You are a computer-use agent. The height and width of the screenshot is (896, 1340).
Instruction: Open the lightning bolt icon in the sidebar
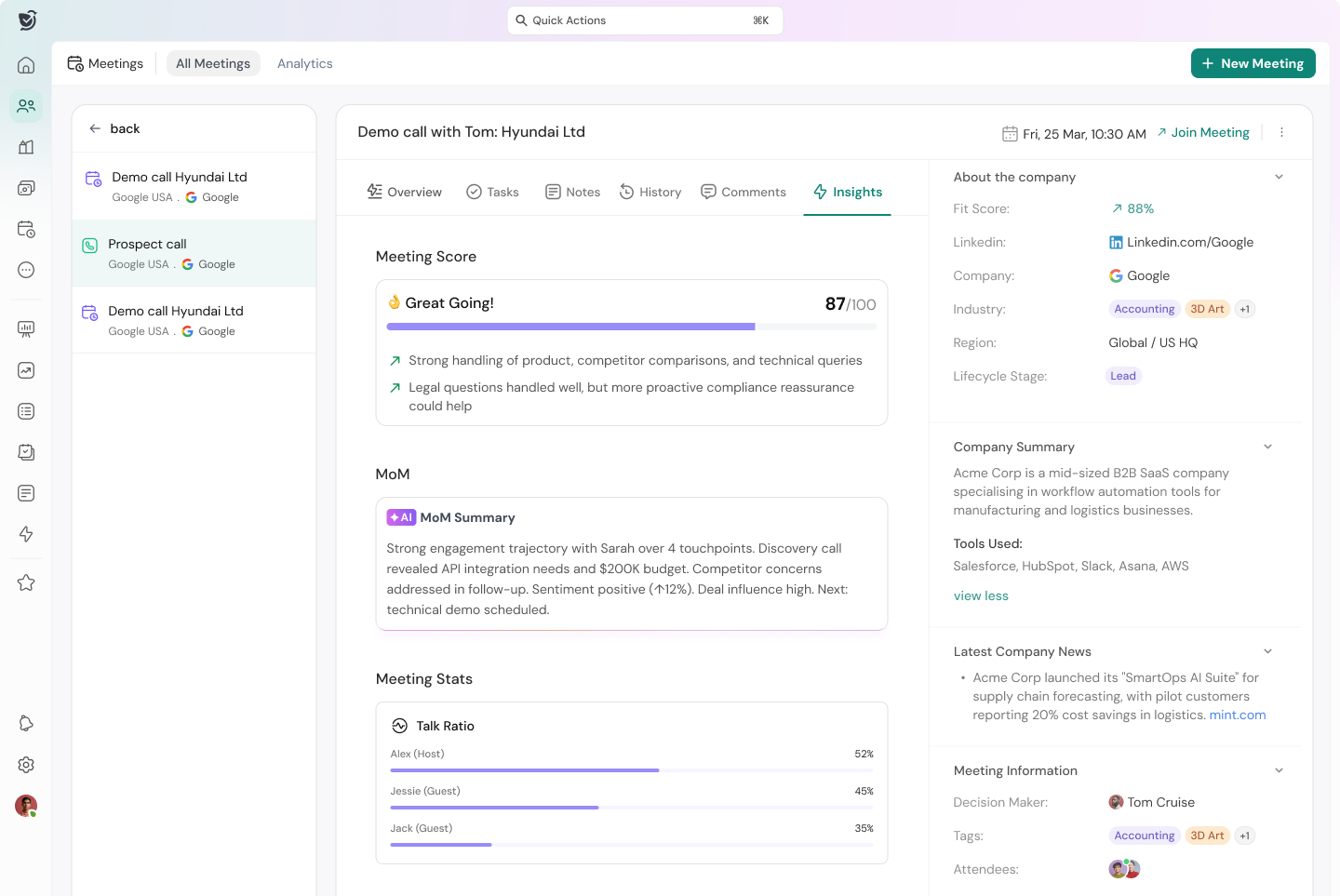point(26,534)
